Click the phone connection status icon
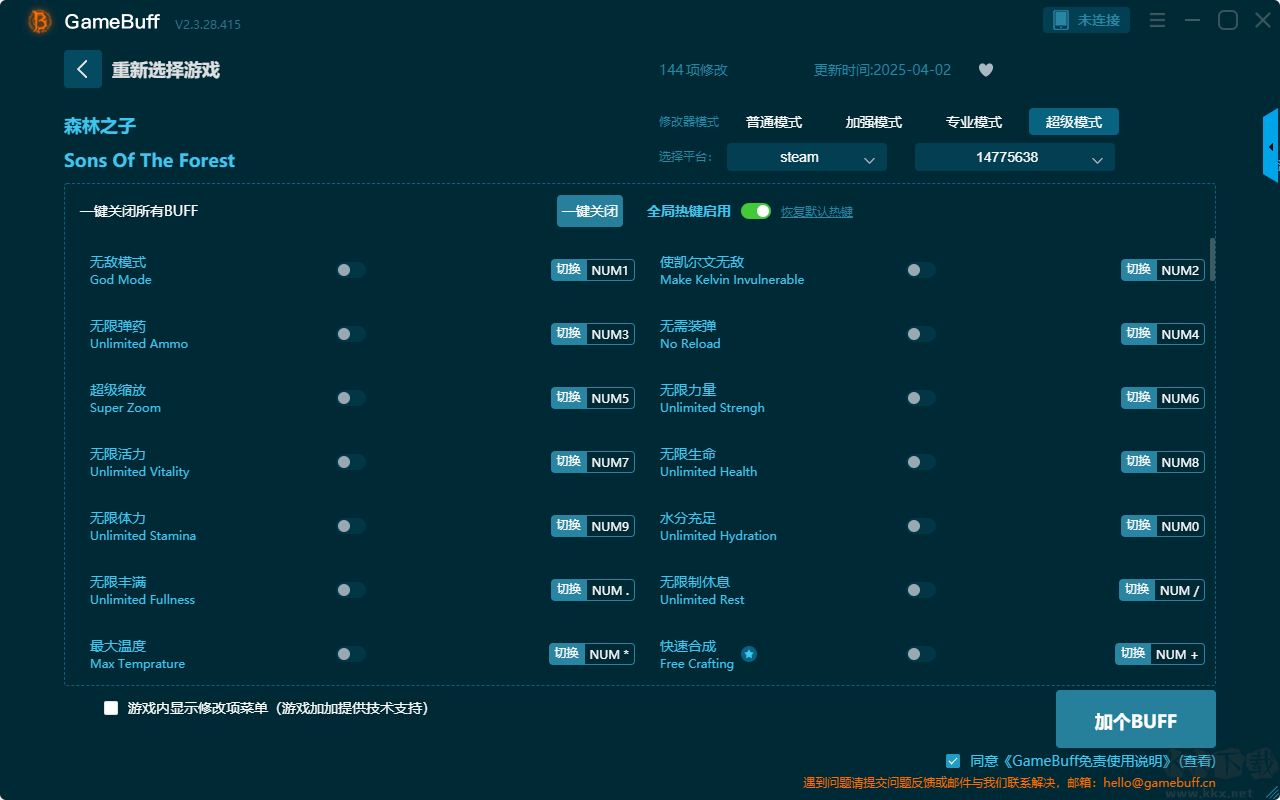Image resolution: width=1280 pixels, height=800 pixels. click(x=1061, y=20)
